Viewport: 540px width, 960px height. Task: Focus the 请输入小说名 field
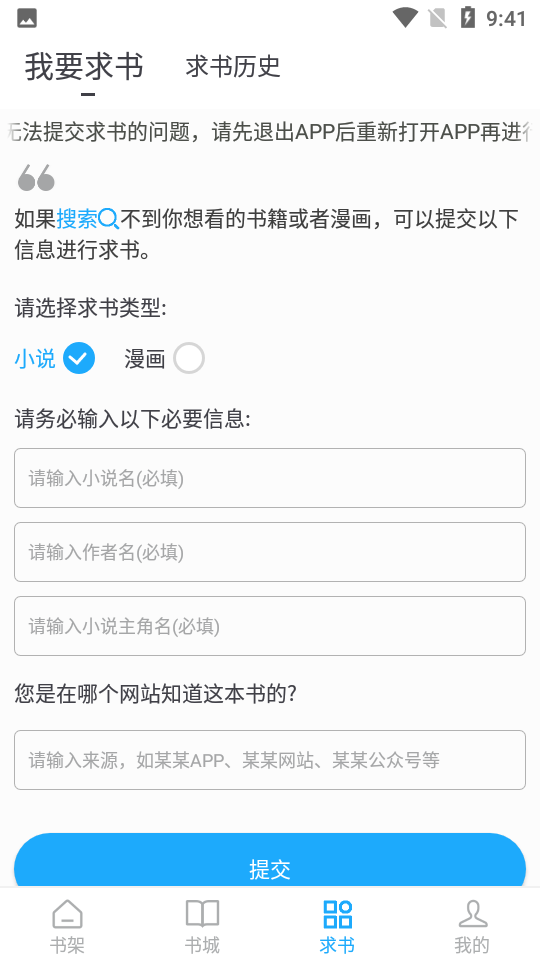(x=270, y=478)
